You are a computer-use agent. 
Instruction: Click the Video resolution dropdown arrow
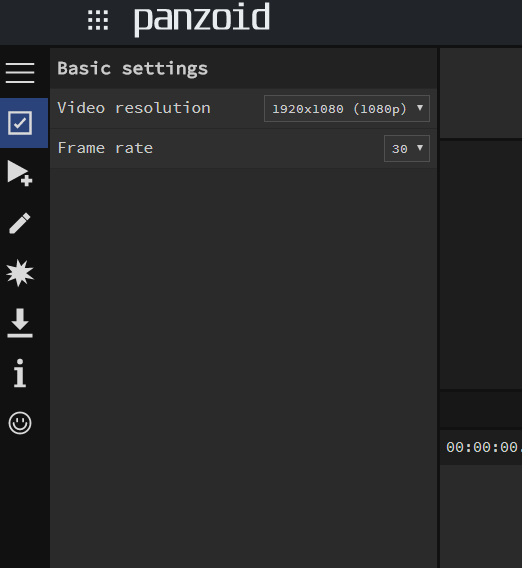pos(420,108)
